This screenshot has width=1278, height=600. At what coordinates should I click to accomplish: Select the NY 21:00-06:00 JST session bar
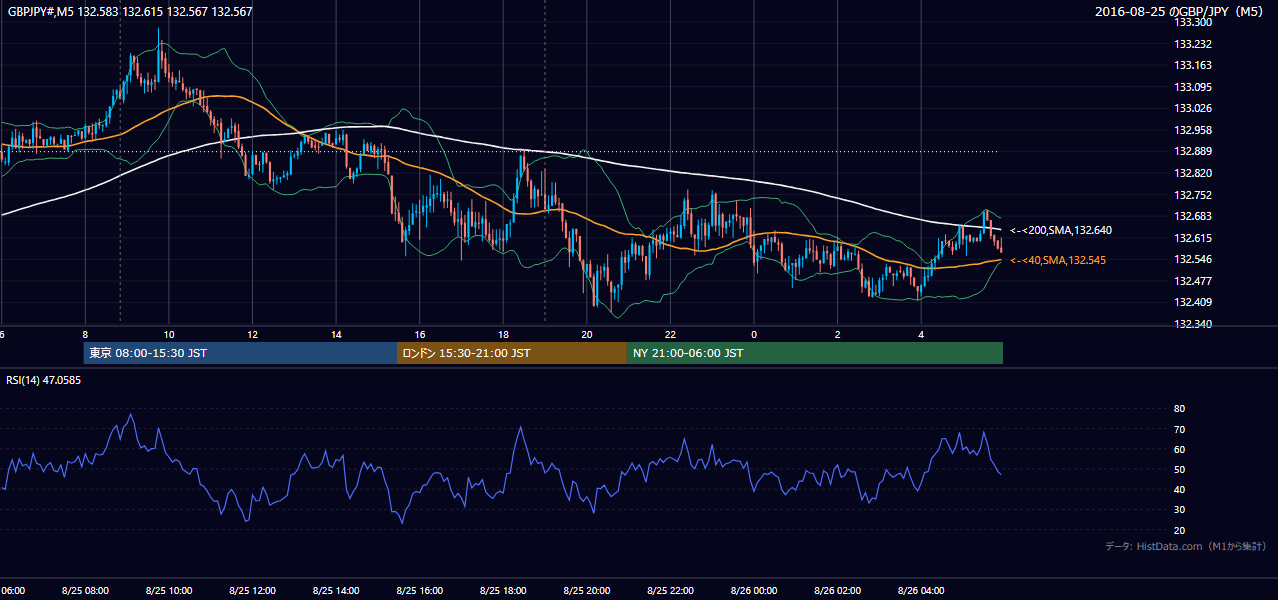pyautogui.click(x=815, y=353)
